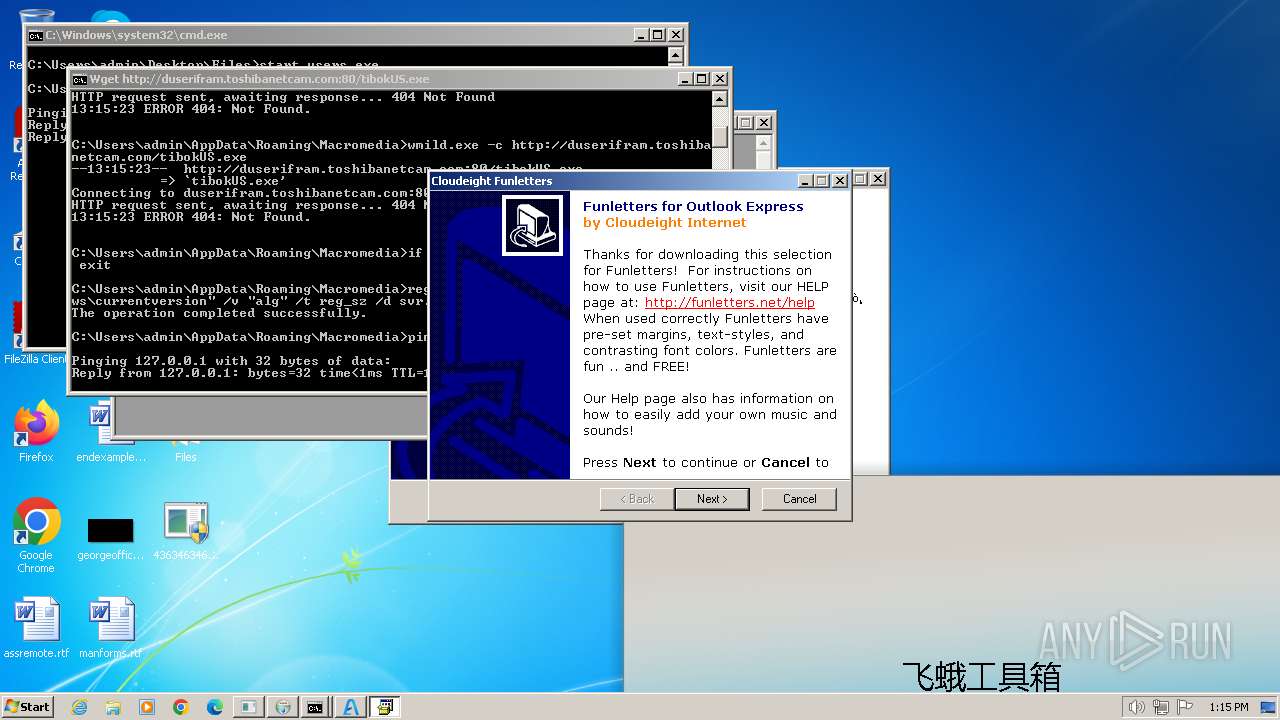The image size is (1280, 720).
Task: Switch to the blue A app taskbar button
Action: pos(350,707)
